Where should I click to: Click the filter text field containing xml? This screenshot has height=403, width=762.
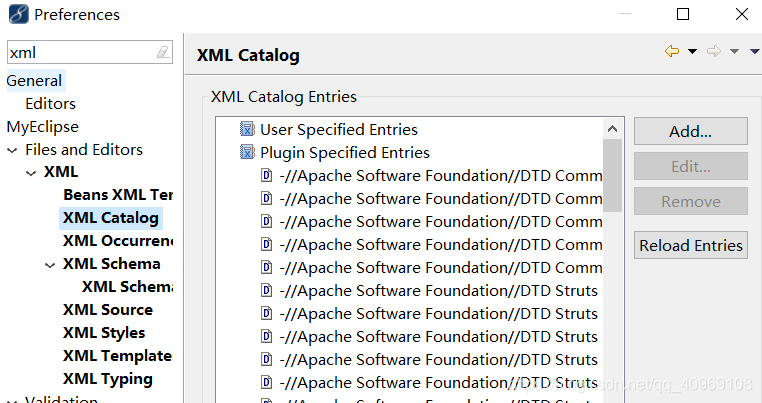[x=90, y=52]
